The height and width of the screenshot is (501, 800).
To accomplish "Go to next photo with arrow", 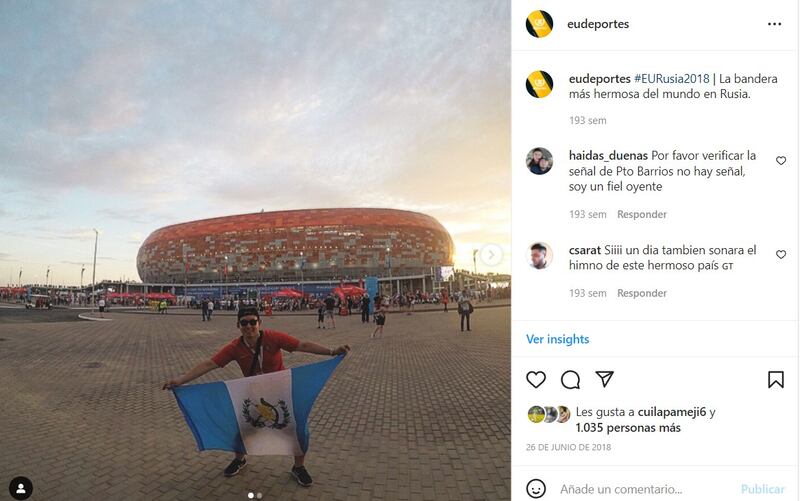I will coord(491,255).
